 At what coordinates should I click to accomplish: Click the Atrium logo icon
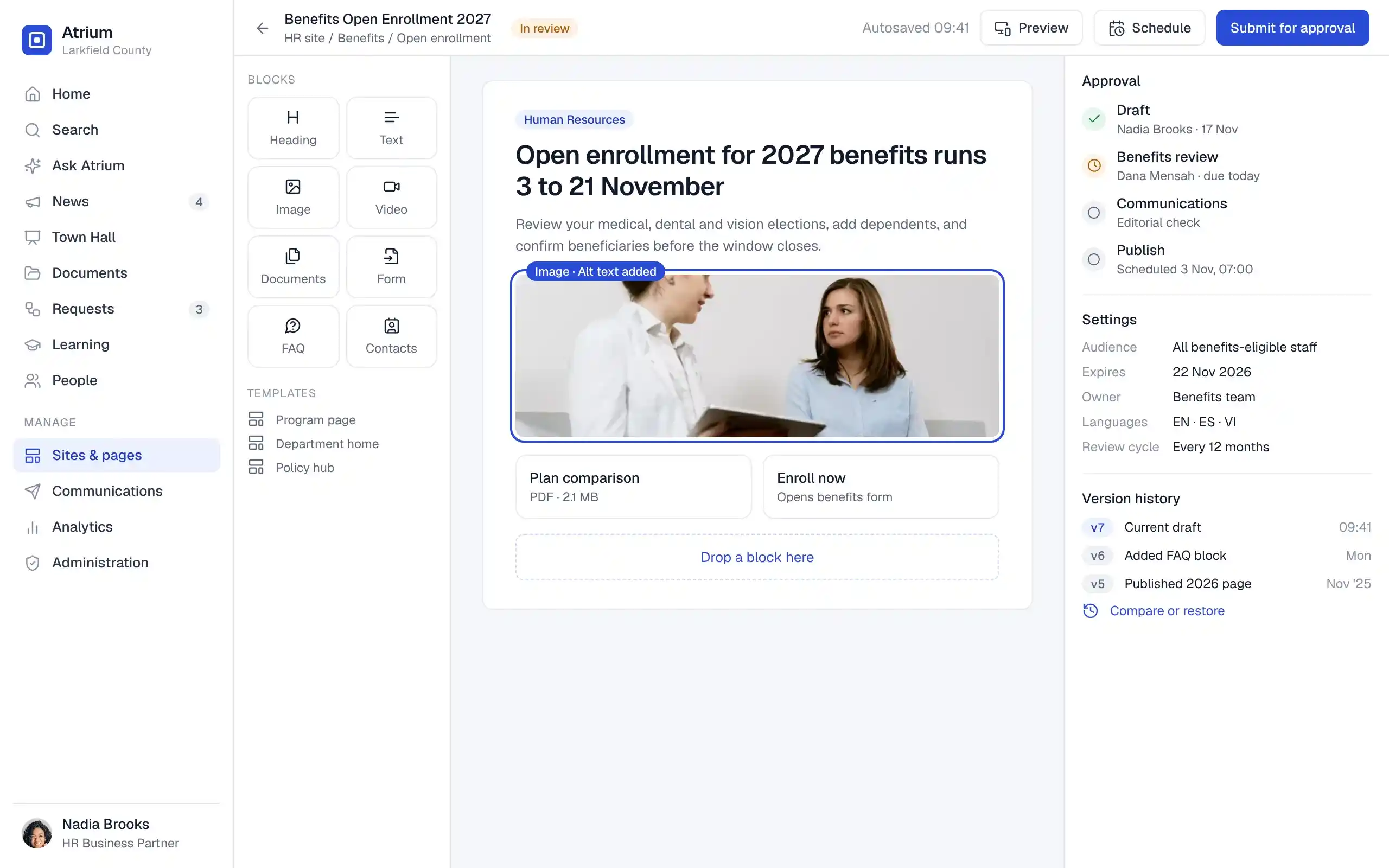[x=37, y=40]
